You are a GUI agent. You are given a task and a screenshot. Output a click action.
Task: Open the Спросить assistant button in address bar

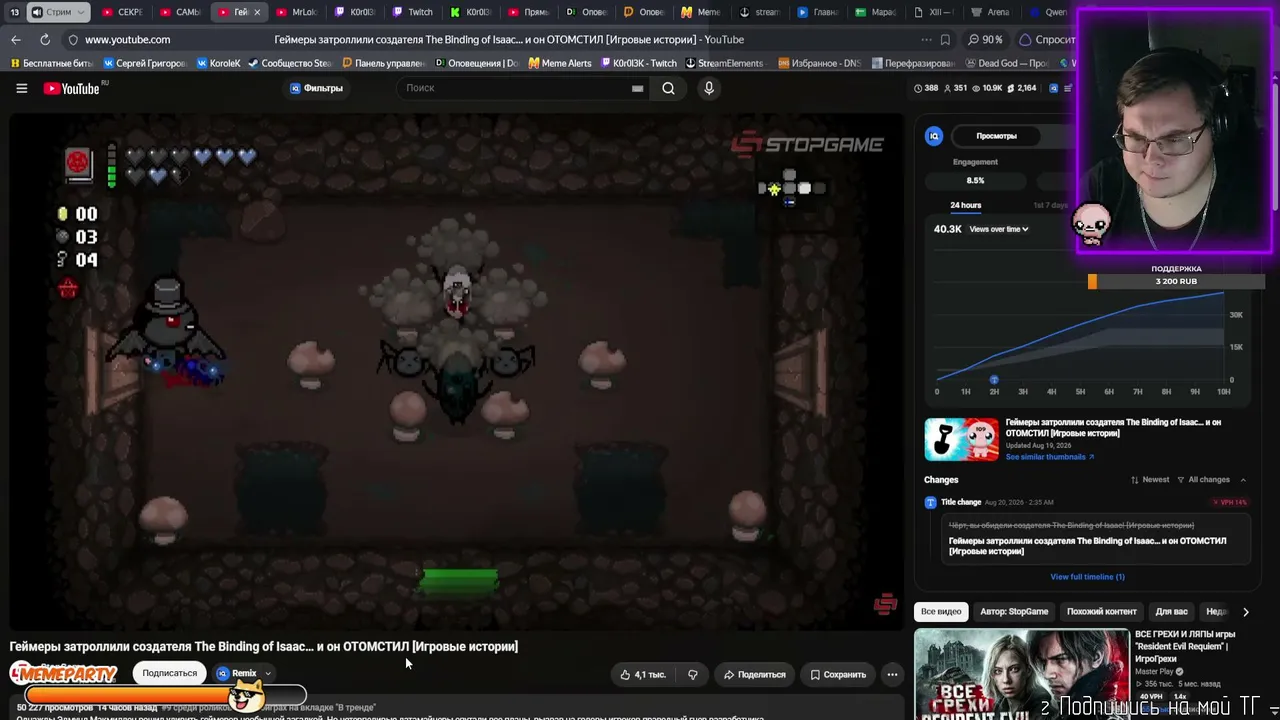[1046, 39]
